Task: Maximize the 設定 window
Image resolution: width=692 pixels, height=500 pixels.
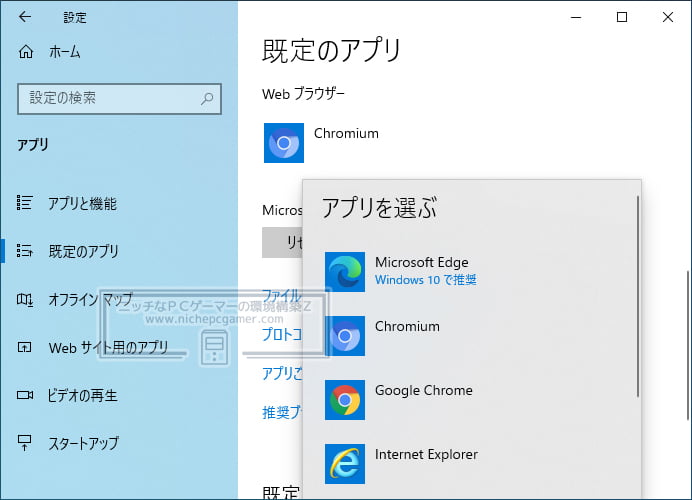Action: 622,17
